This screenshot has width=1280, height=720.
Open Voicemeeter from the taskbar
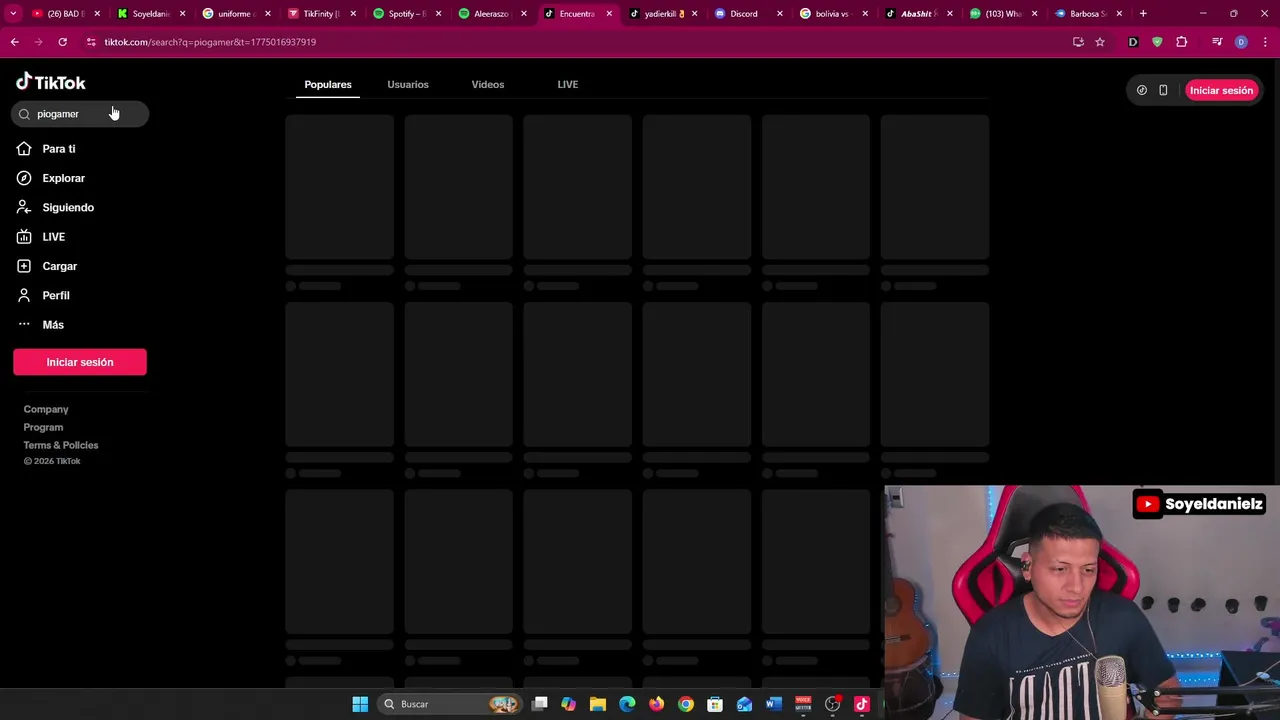(803, 704)
